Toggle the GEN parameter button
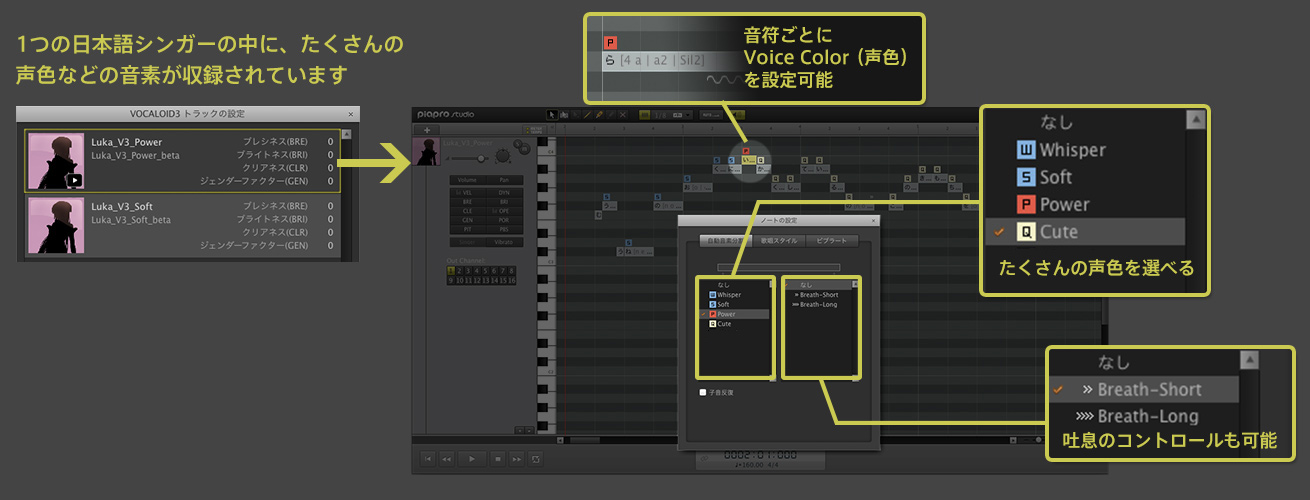The height and width of the screenshot is (500, 1310). (468, 220)
